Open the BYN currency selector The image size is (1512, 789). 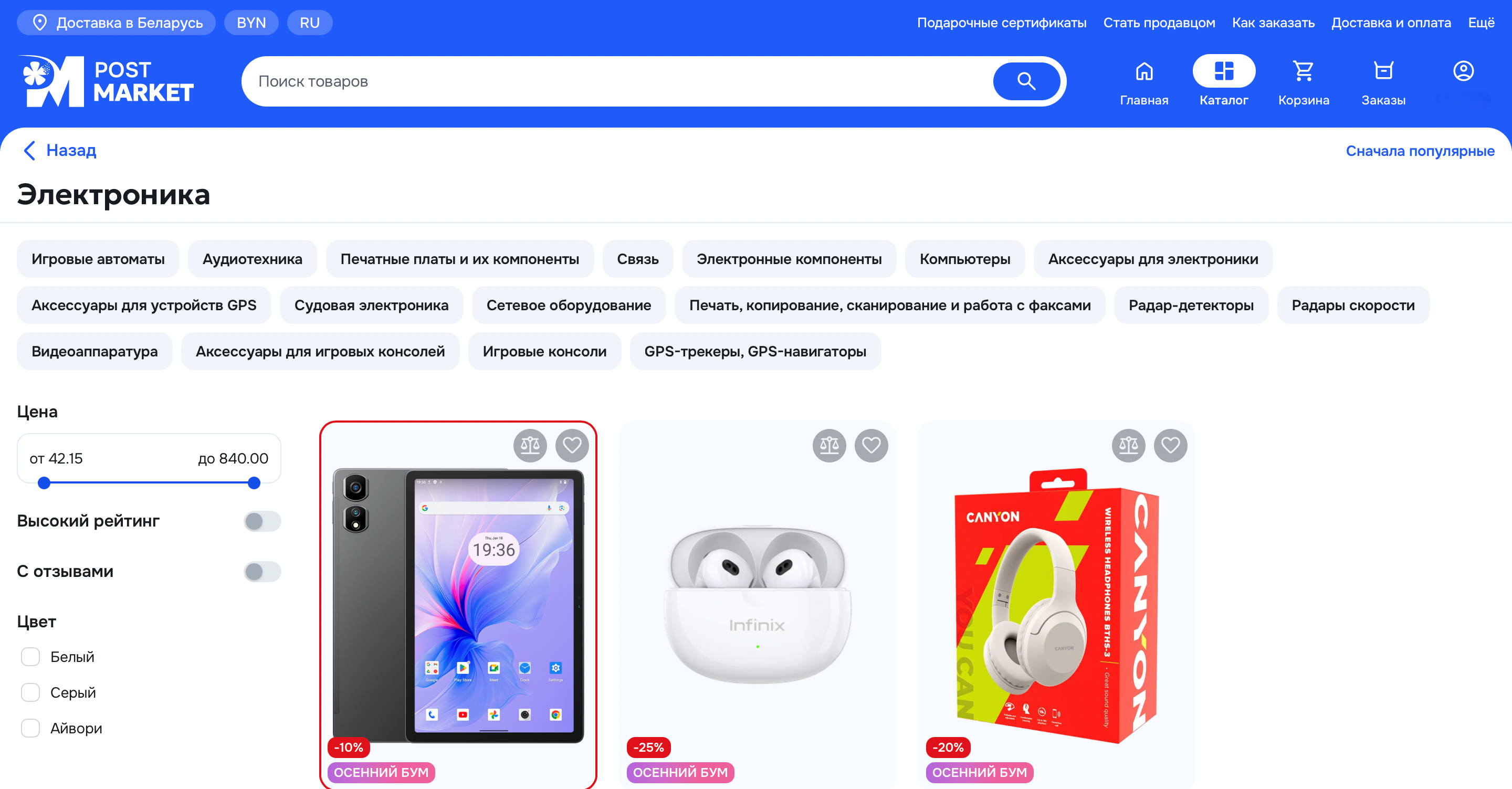tap(251, 23)
